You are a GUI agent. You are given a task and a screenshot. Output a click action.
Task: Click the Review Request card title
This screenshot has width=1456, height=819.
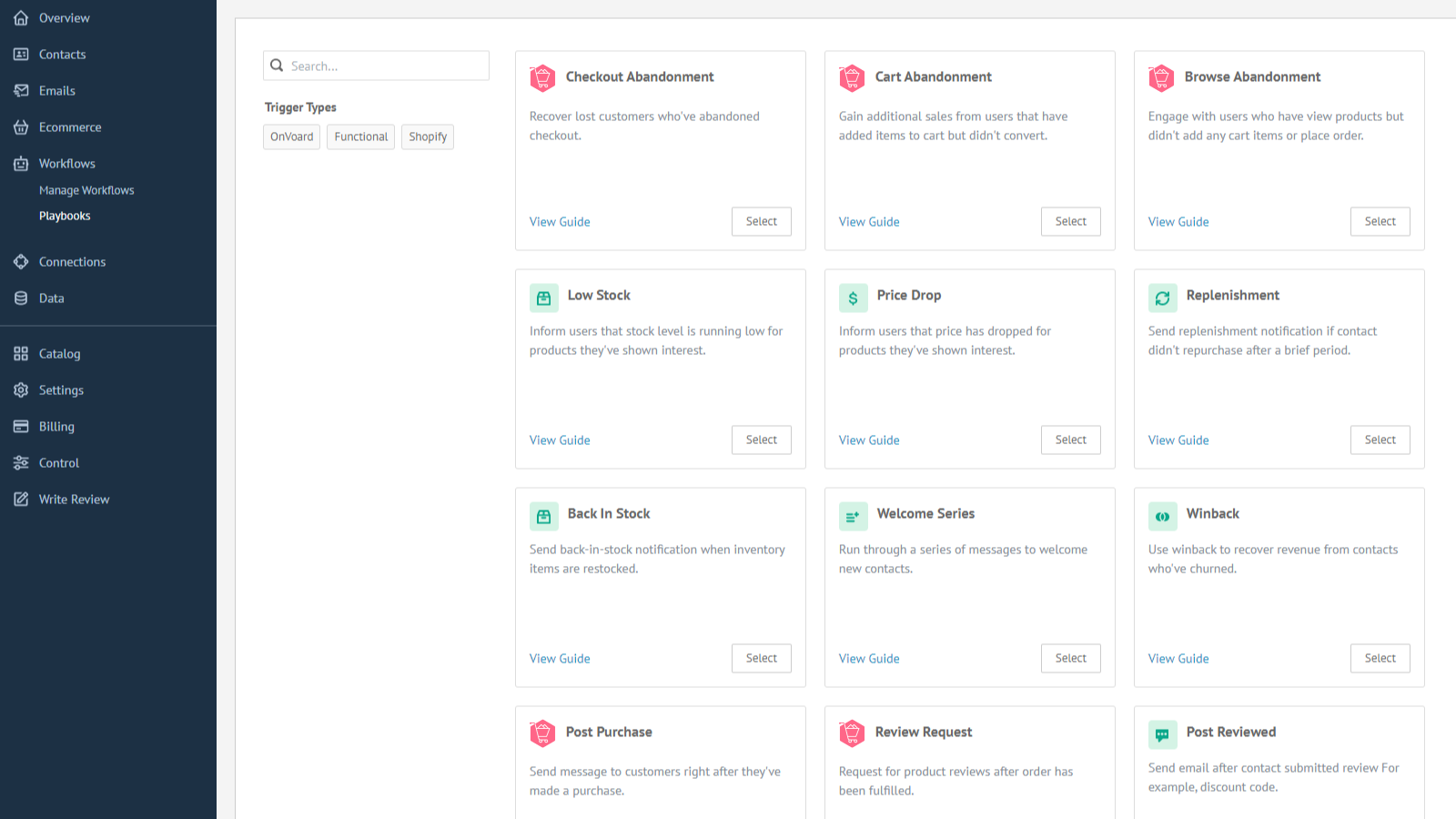924,732
